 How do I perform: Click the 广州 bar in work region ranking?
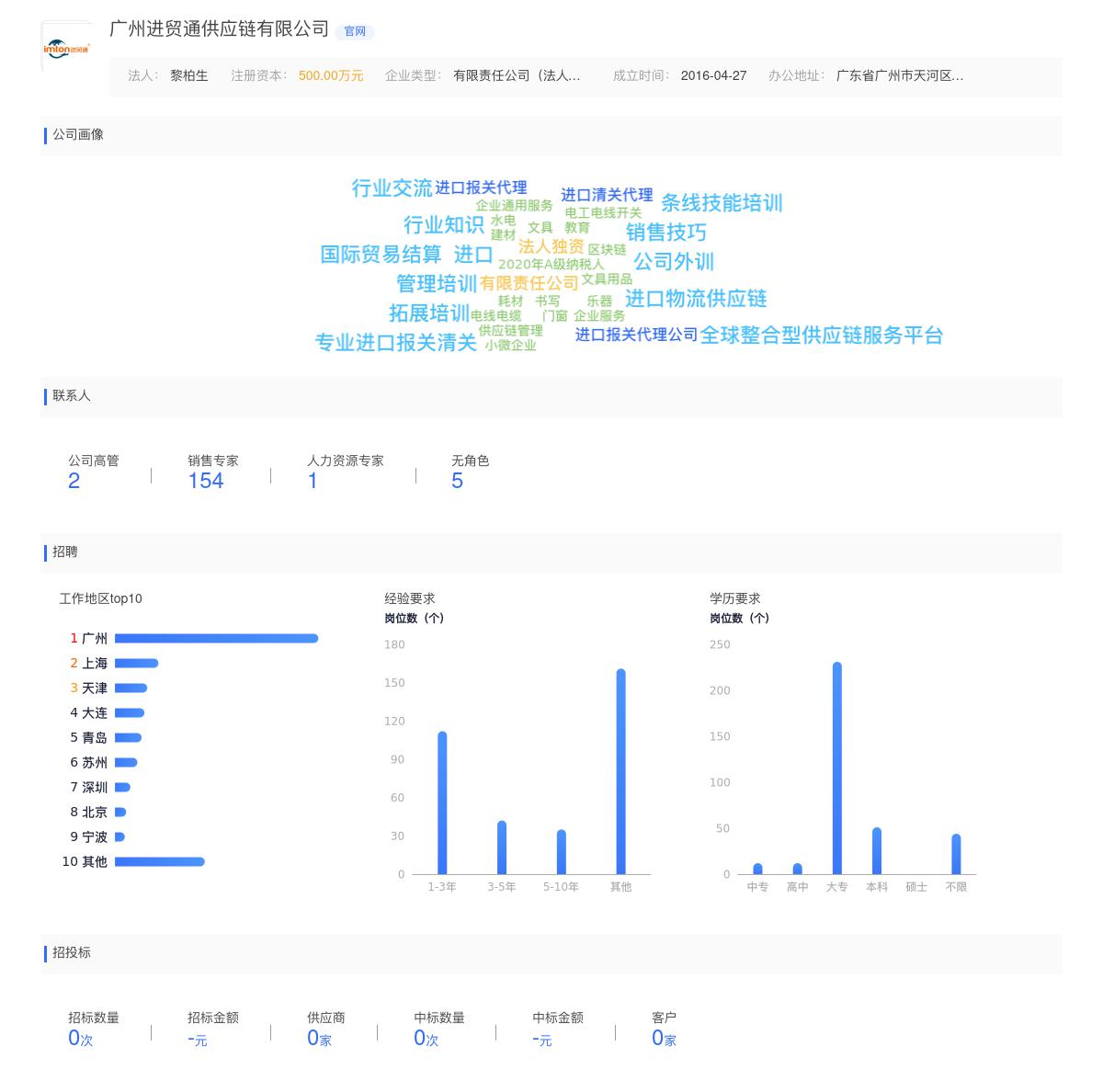point(216,638)
